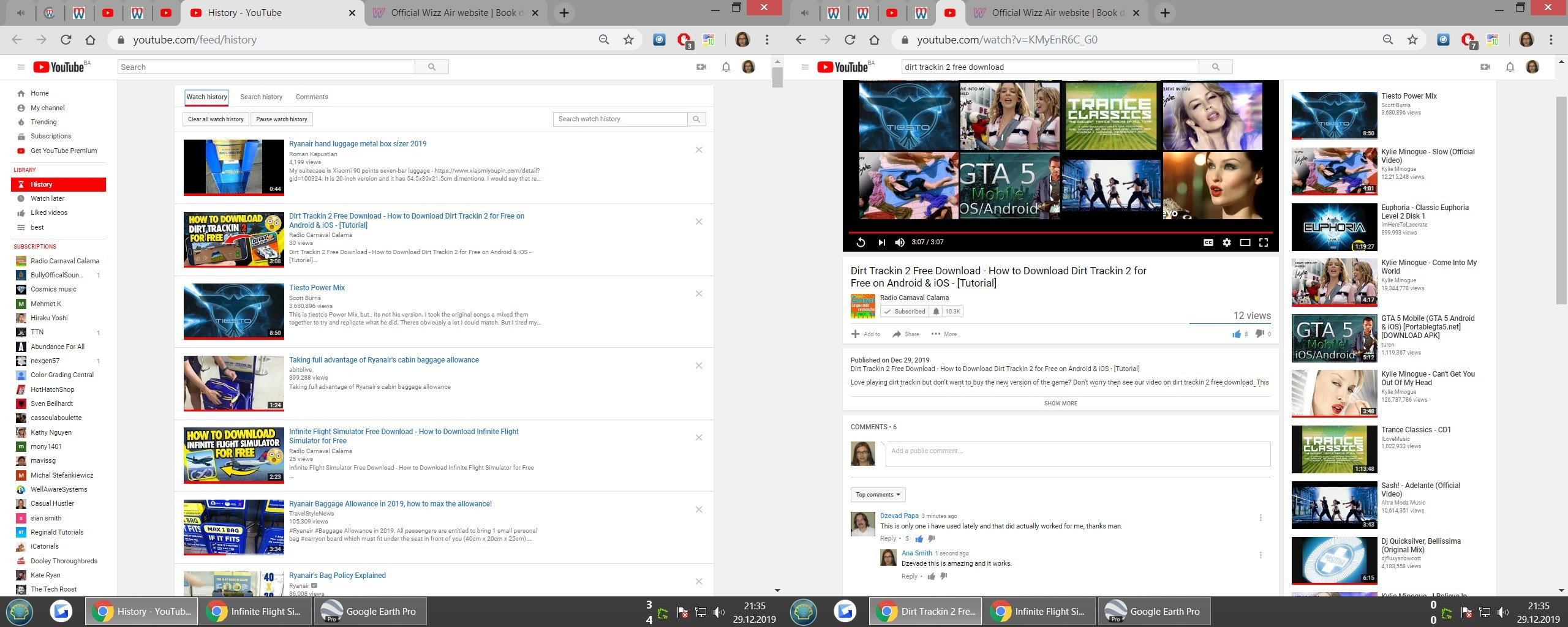Enter fullscreen in video player

pos(1263,242)
